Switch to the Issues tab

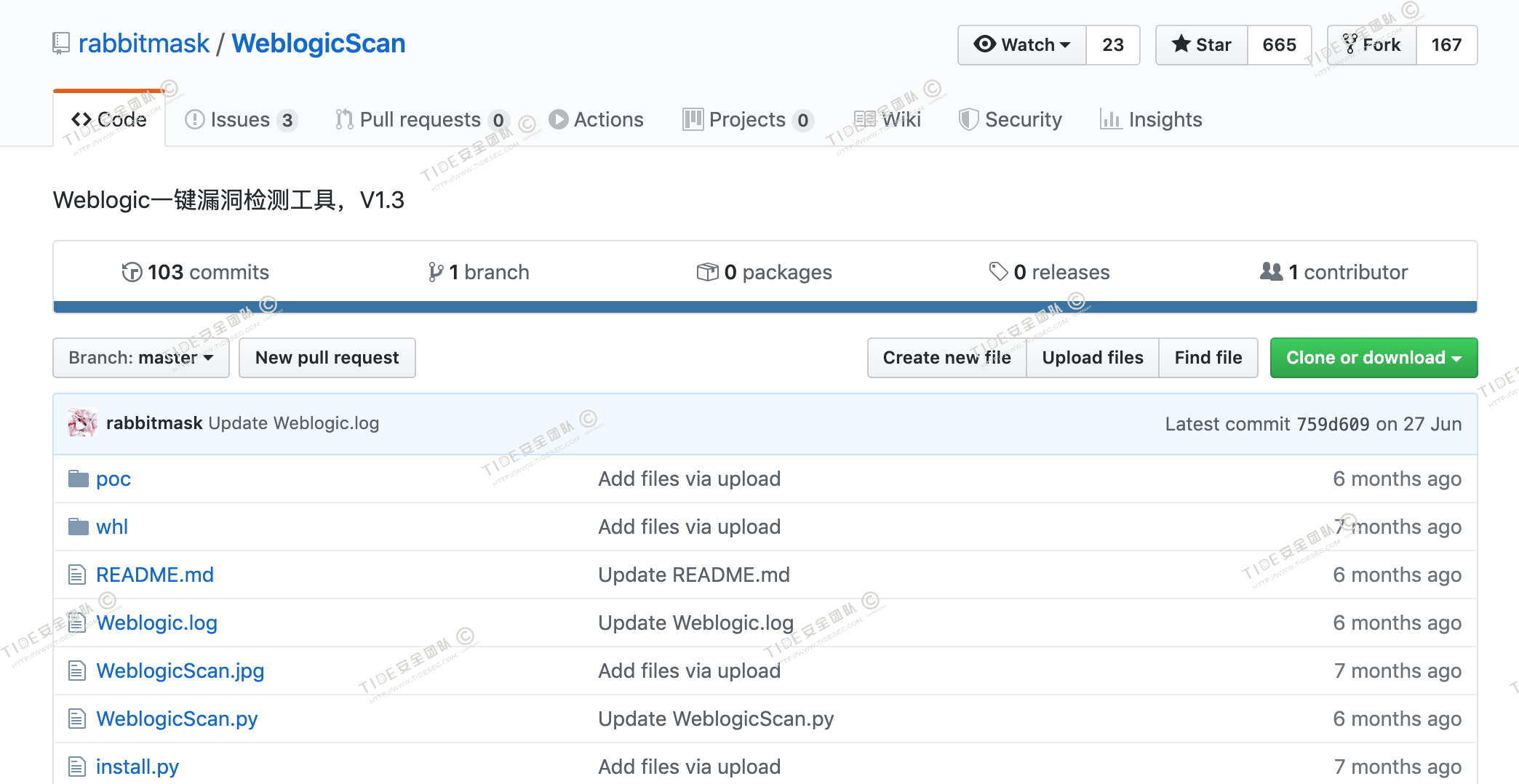(240, 119)
